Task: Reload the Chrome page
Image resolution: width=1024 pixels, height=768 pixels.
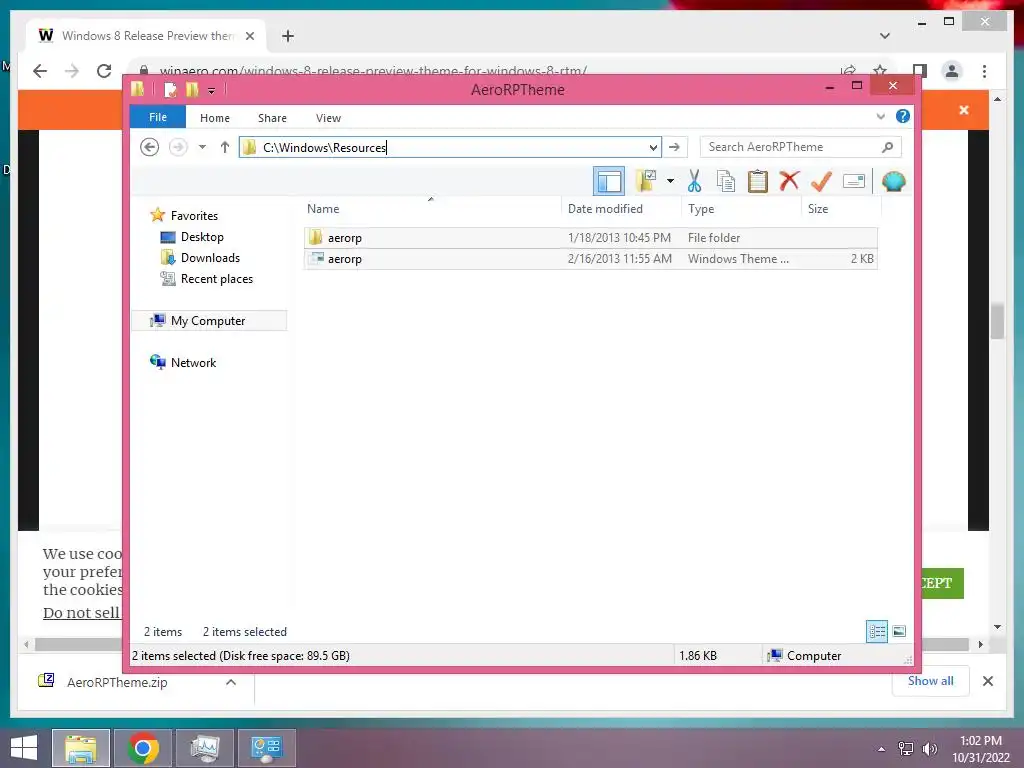Action: click(104, 71)
